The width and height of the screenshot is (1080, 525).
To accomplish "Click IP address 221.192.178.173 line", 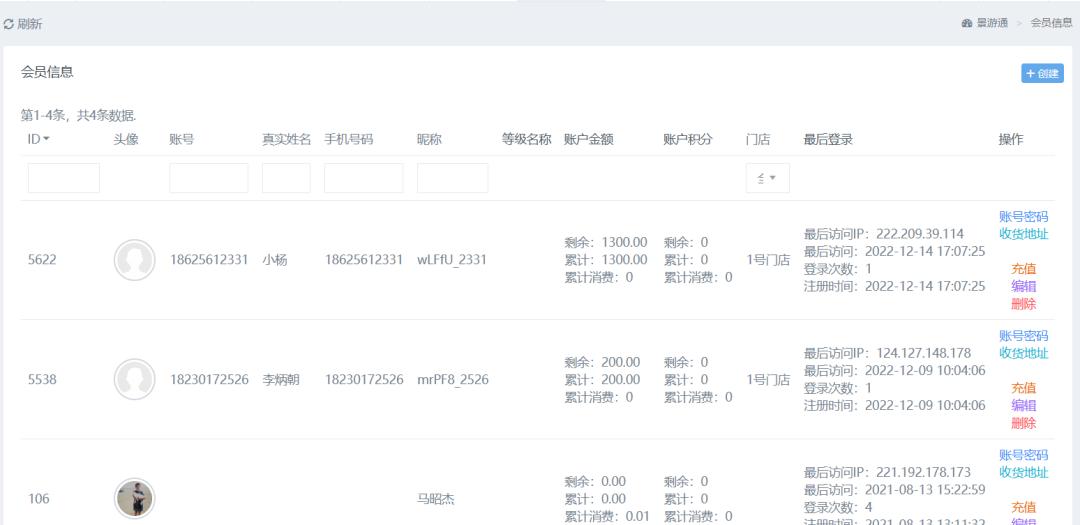I will tap(887, 472).
